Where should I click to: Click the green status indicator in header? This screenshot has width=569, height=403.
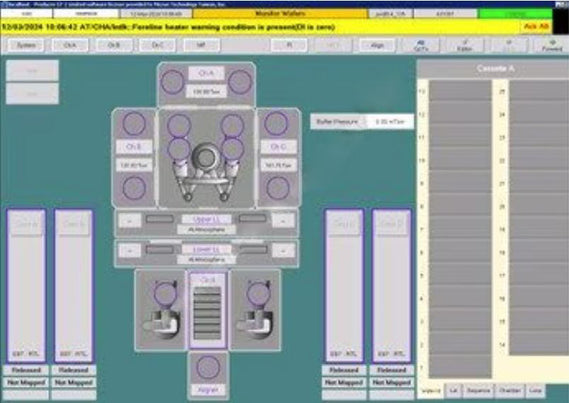[515, 13]
